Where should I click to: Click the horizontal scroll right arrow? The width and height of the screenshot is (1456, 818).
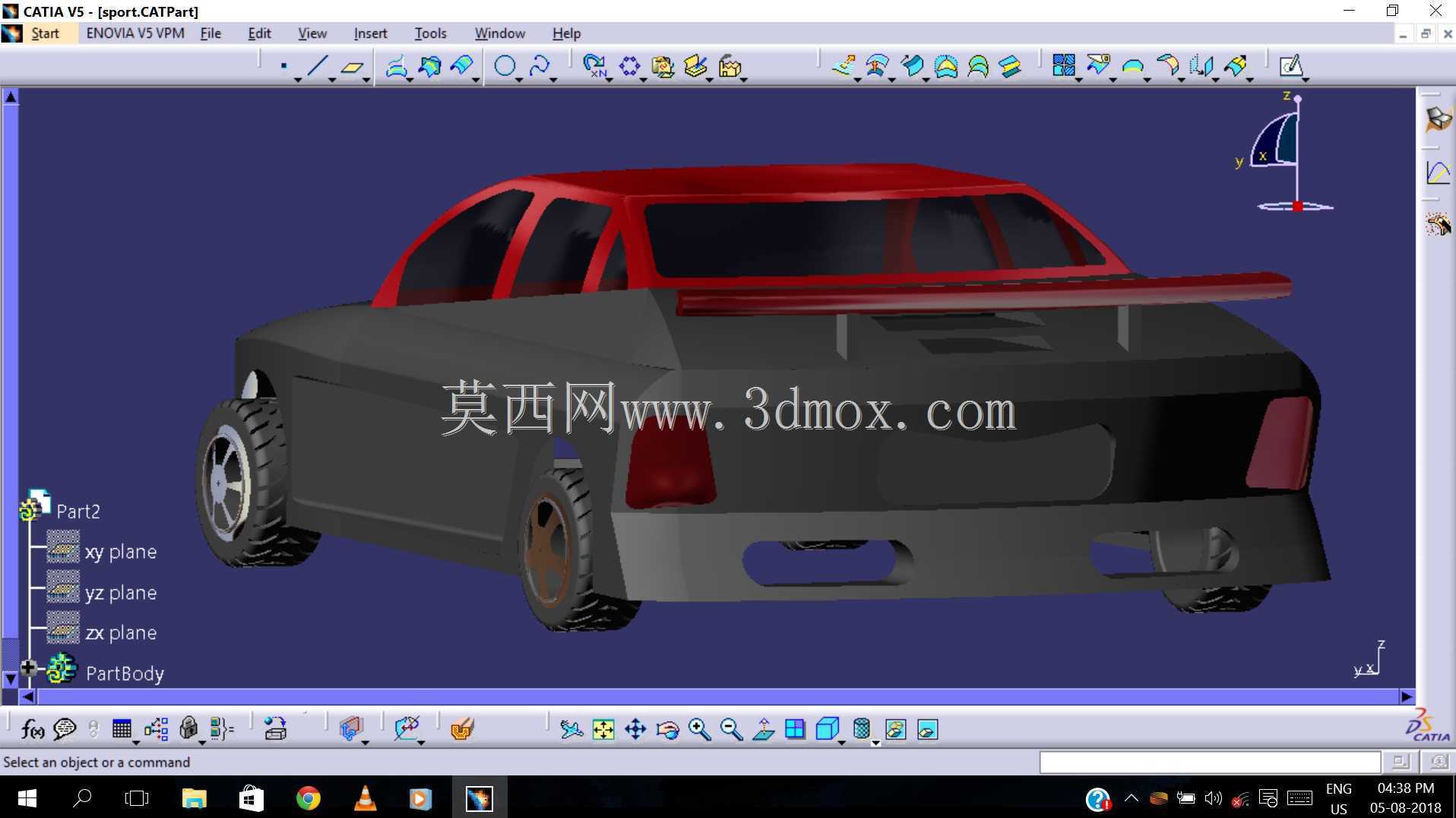[x=1407, y=696]
